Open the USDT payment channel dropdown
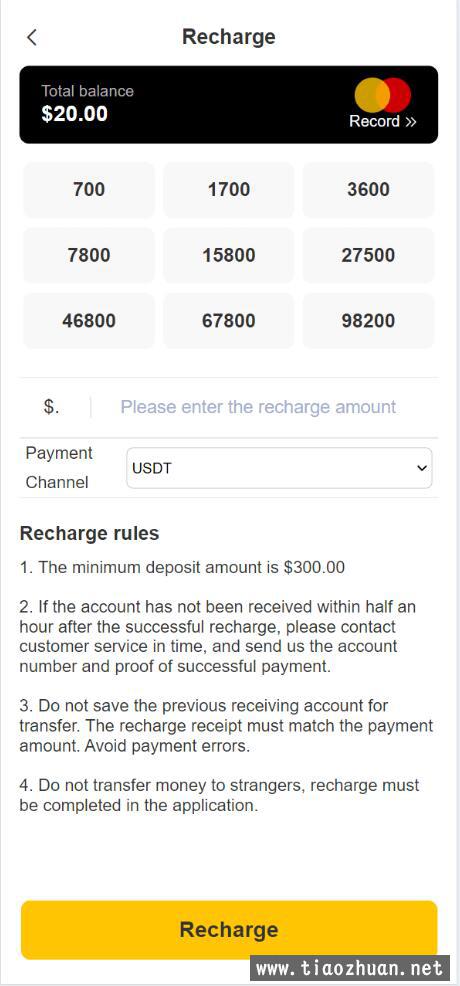Viewport: 460px width, 986px height. [279, 468]
